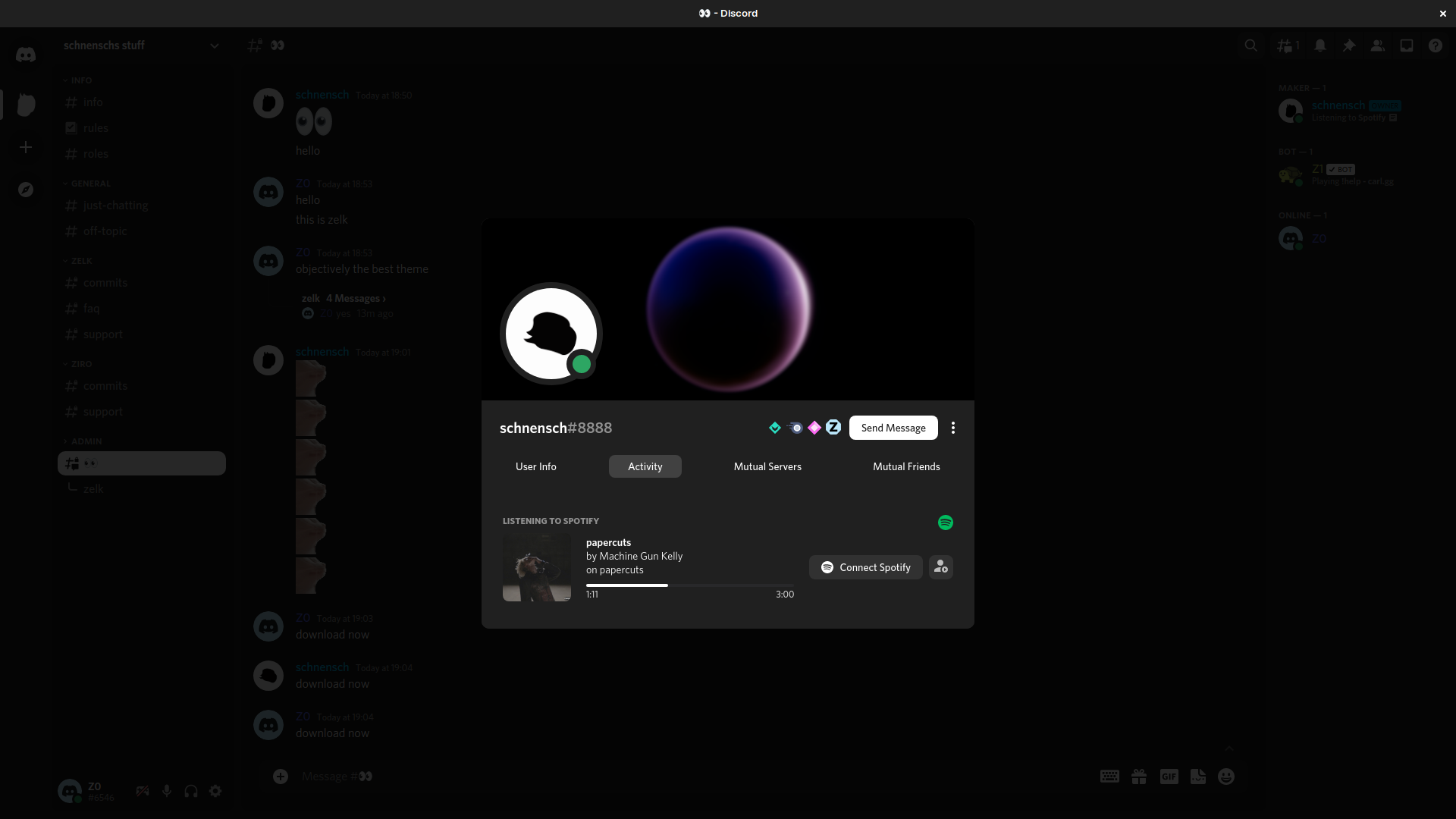Collapse the GENERAL channel category
Image resolution: width=1456 pixels, height=819 pixels.
90,184
